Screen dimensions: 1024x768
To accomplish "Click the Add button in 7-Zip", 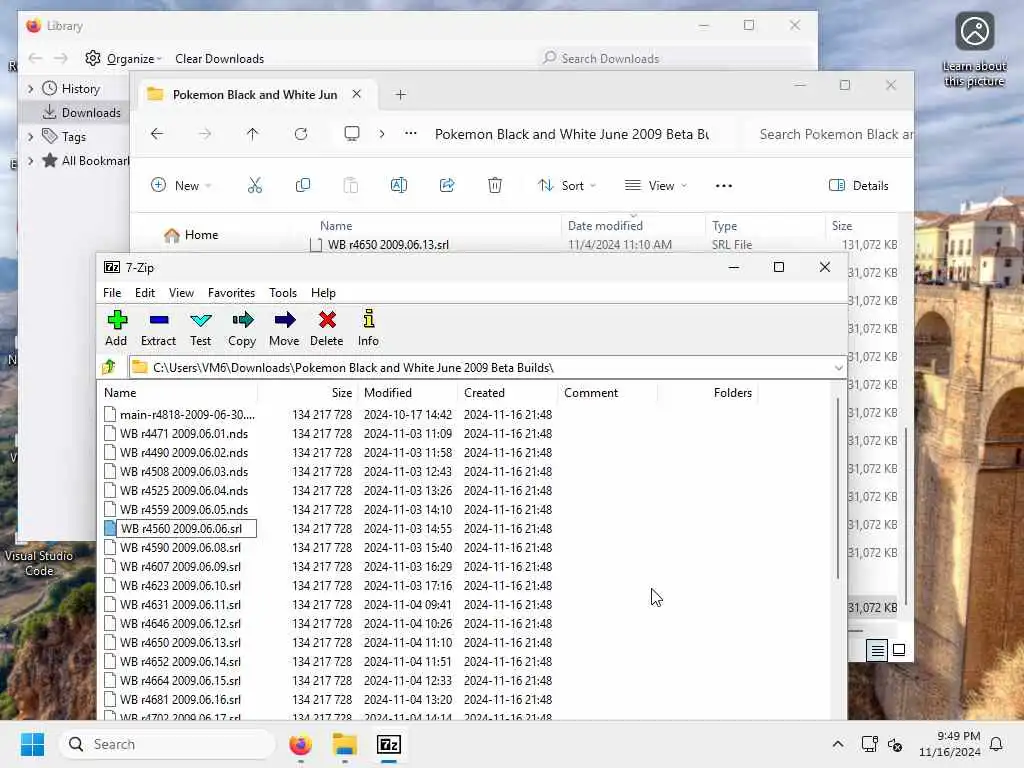I will pyautogui.click(x=117, y=328).
